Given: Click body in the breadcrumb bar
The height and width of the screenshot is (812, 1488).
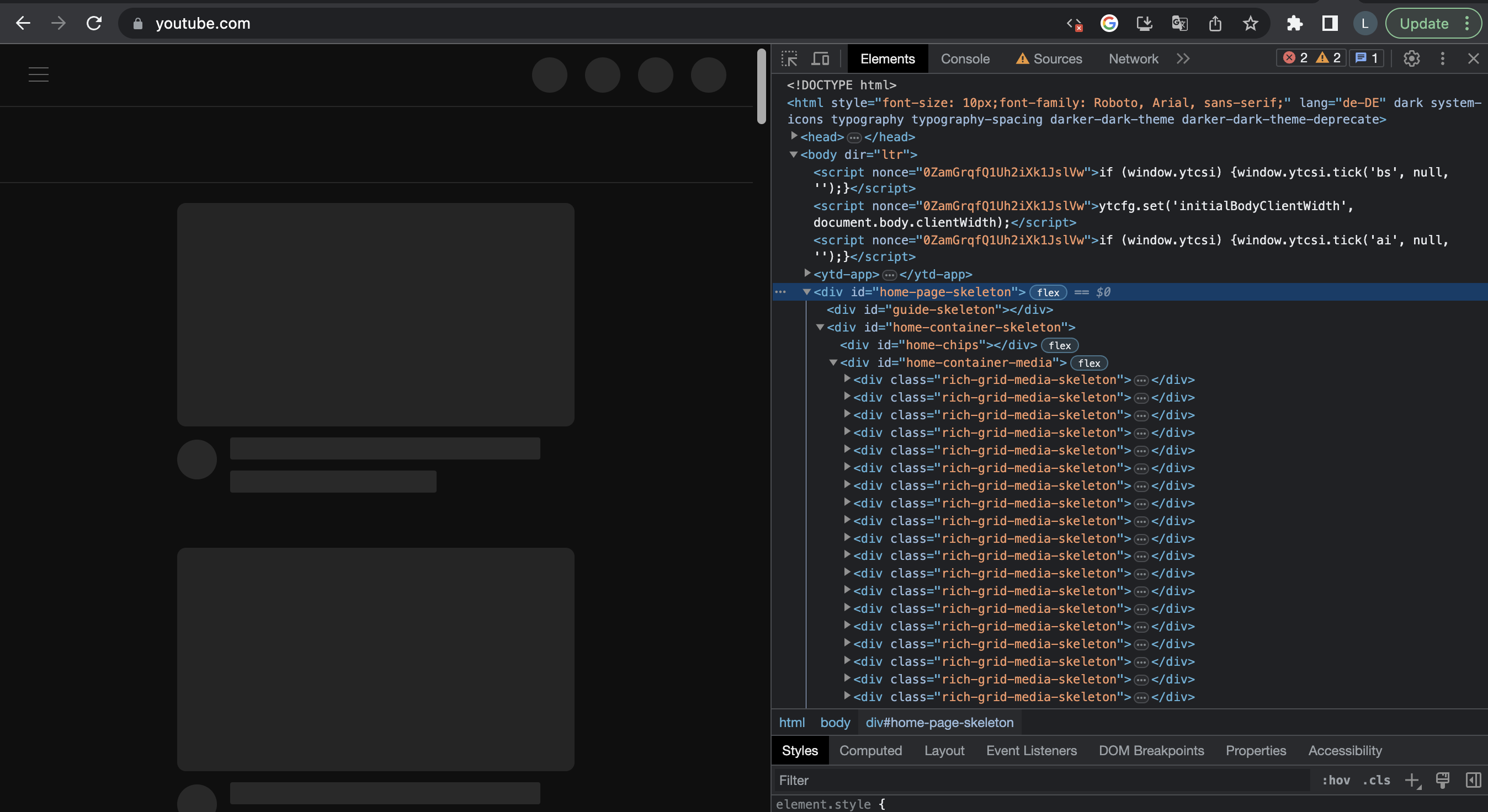Looking at the screenshot, I should click(835, 723).
